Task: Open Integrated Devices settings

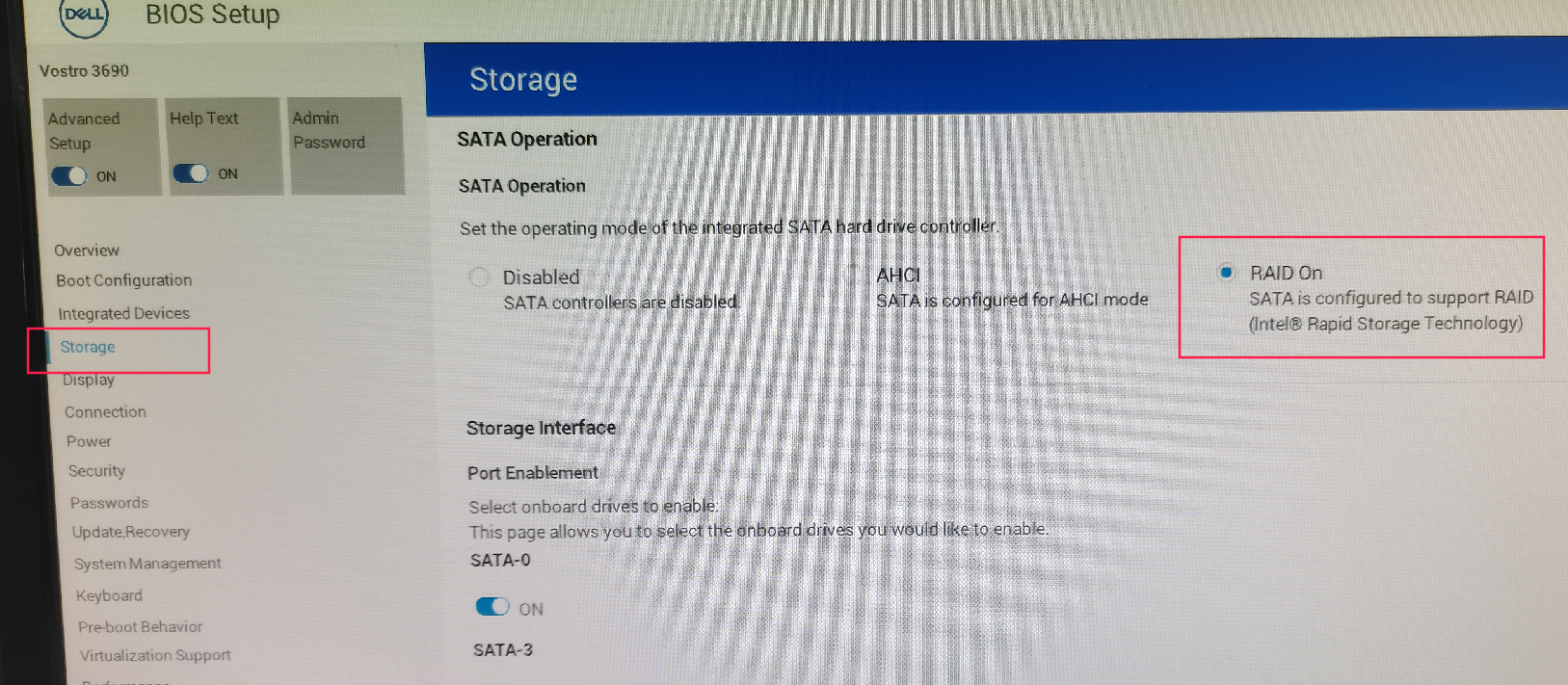Action: pyautogui.click(x=123, y=313)
